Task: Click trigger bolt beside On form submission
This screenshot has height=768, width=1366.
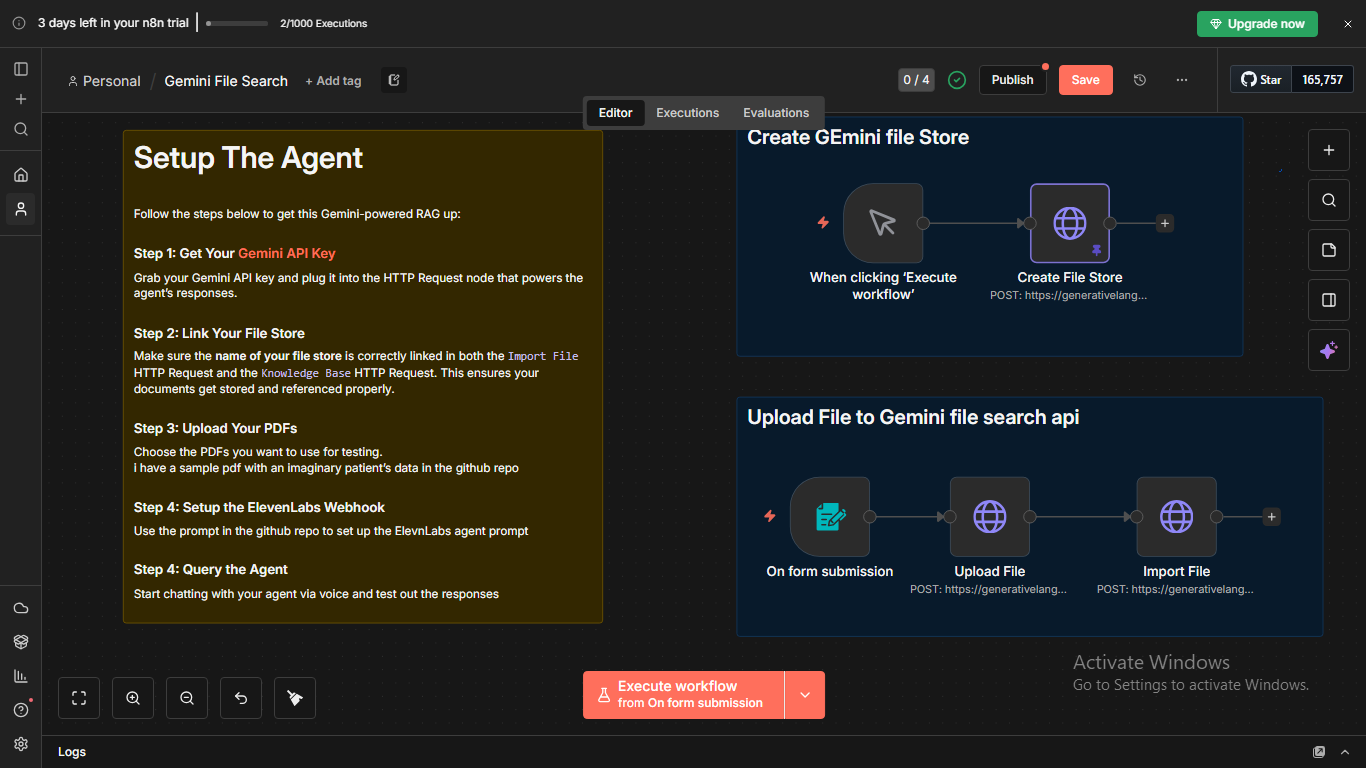Action: (770, 516)
